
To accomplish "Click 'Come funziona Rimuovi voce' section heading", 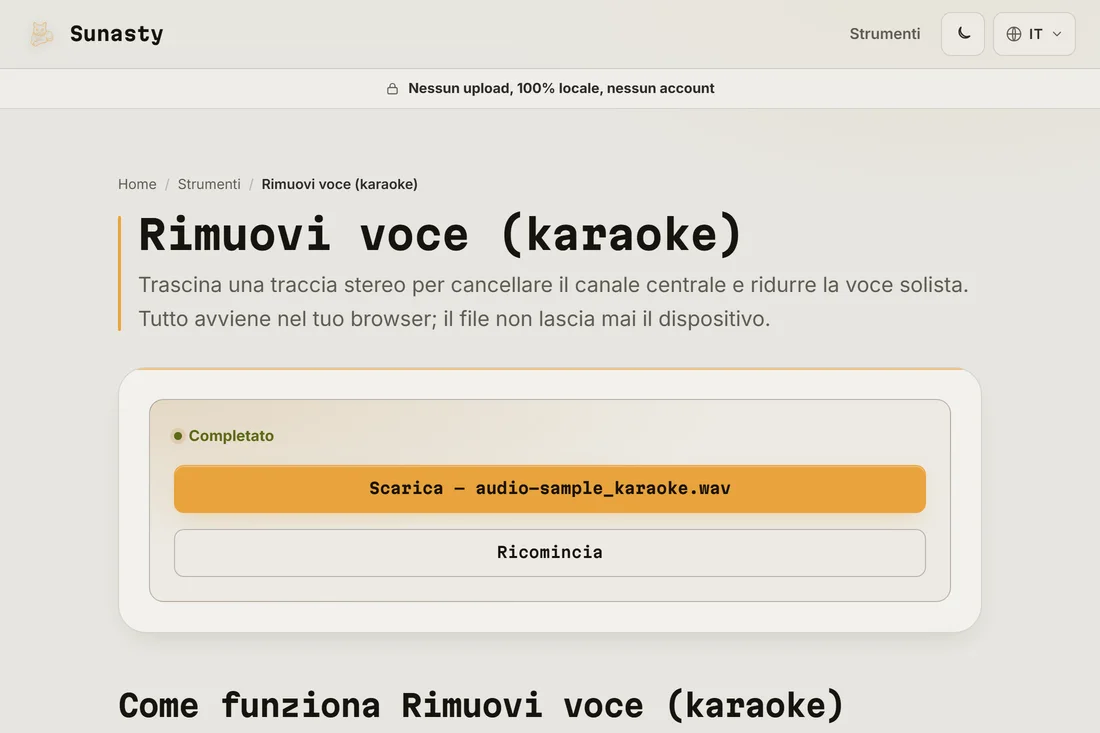I will (481, 706).
